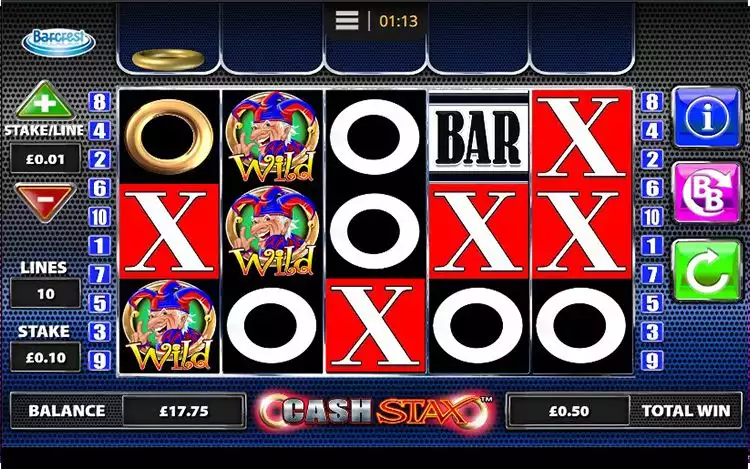Click the gold ring in top collector slot

tap(168, 59)
